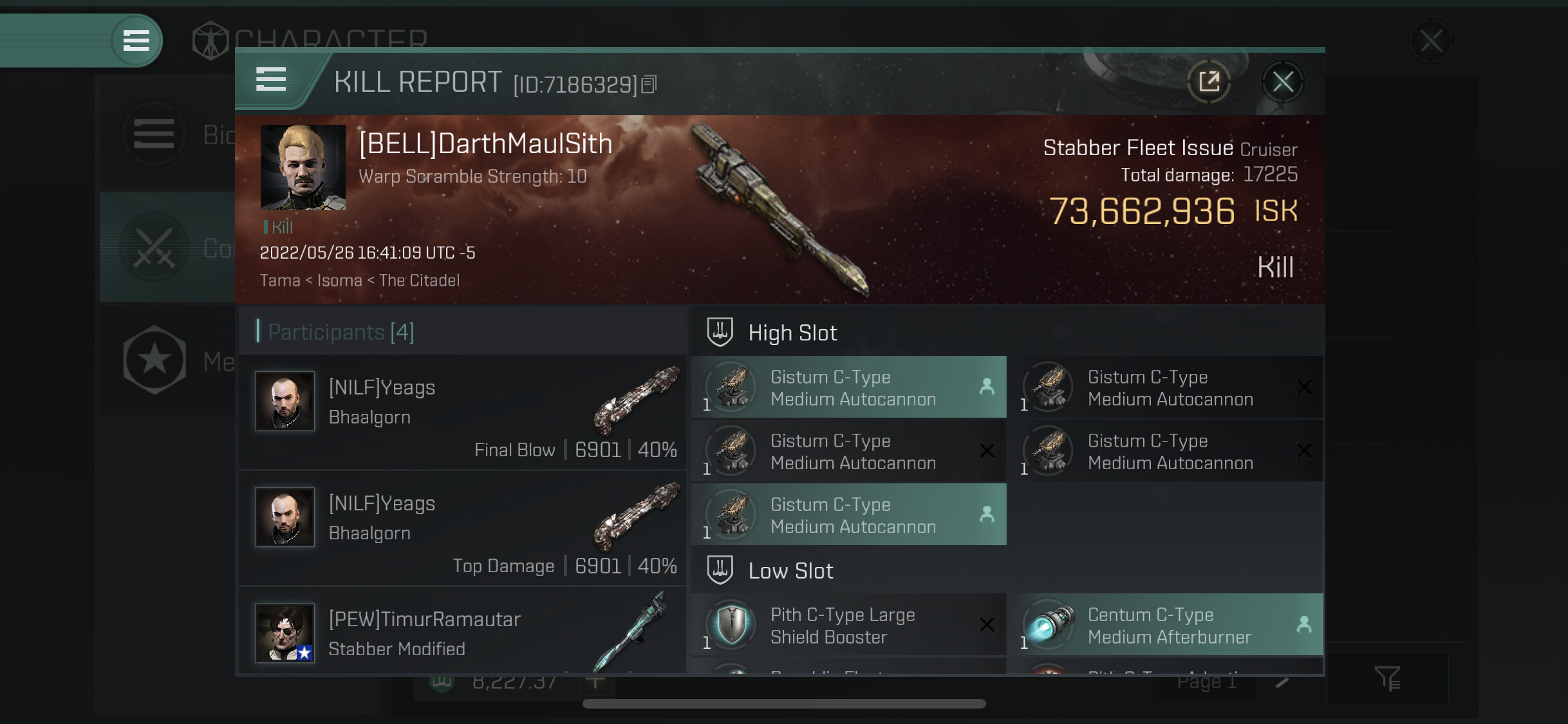Select first highlighted Gistum C-Type Autocannon
This screenshot has width=1568, height=724.
coord(849,387)
